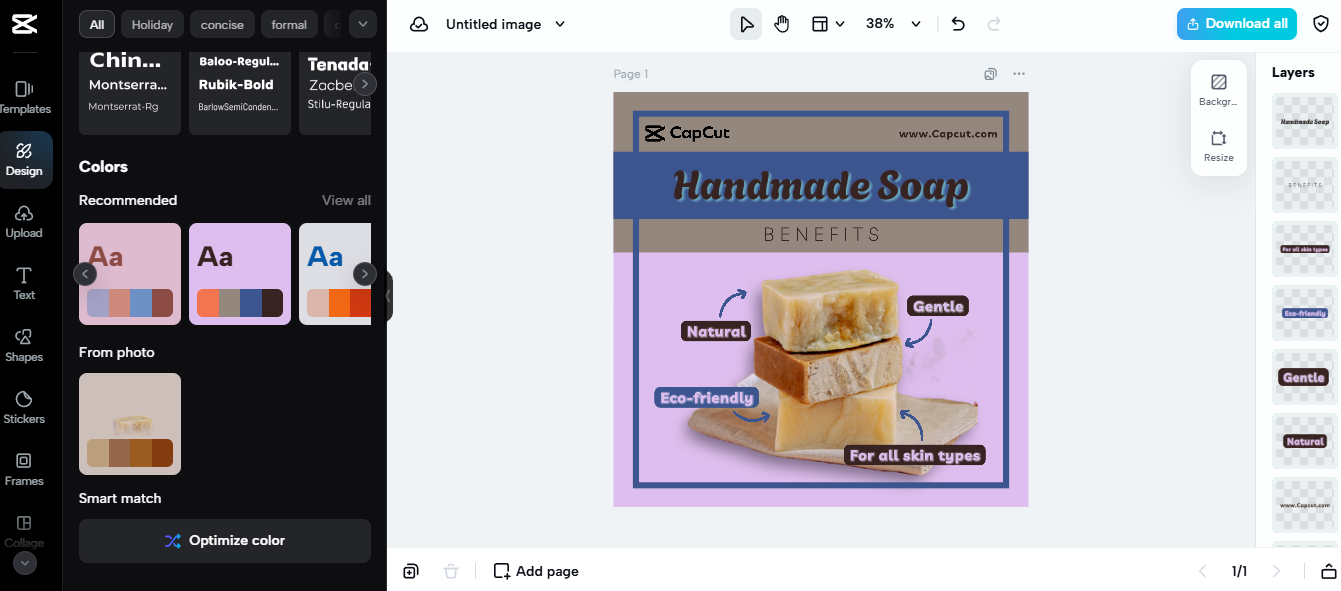The width and height of the screenshot is (1341, 591).
Task: Select the Natural label on canvas
Action: coord(716,331)
